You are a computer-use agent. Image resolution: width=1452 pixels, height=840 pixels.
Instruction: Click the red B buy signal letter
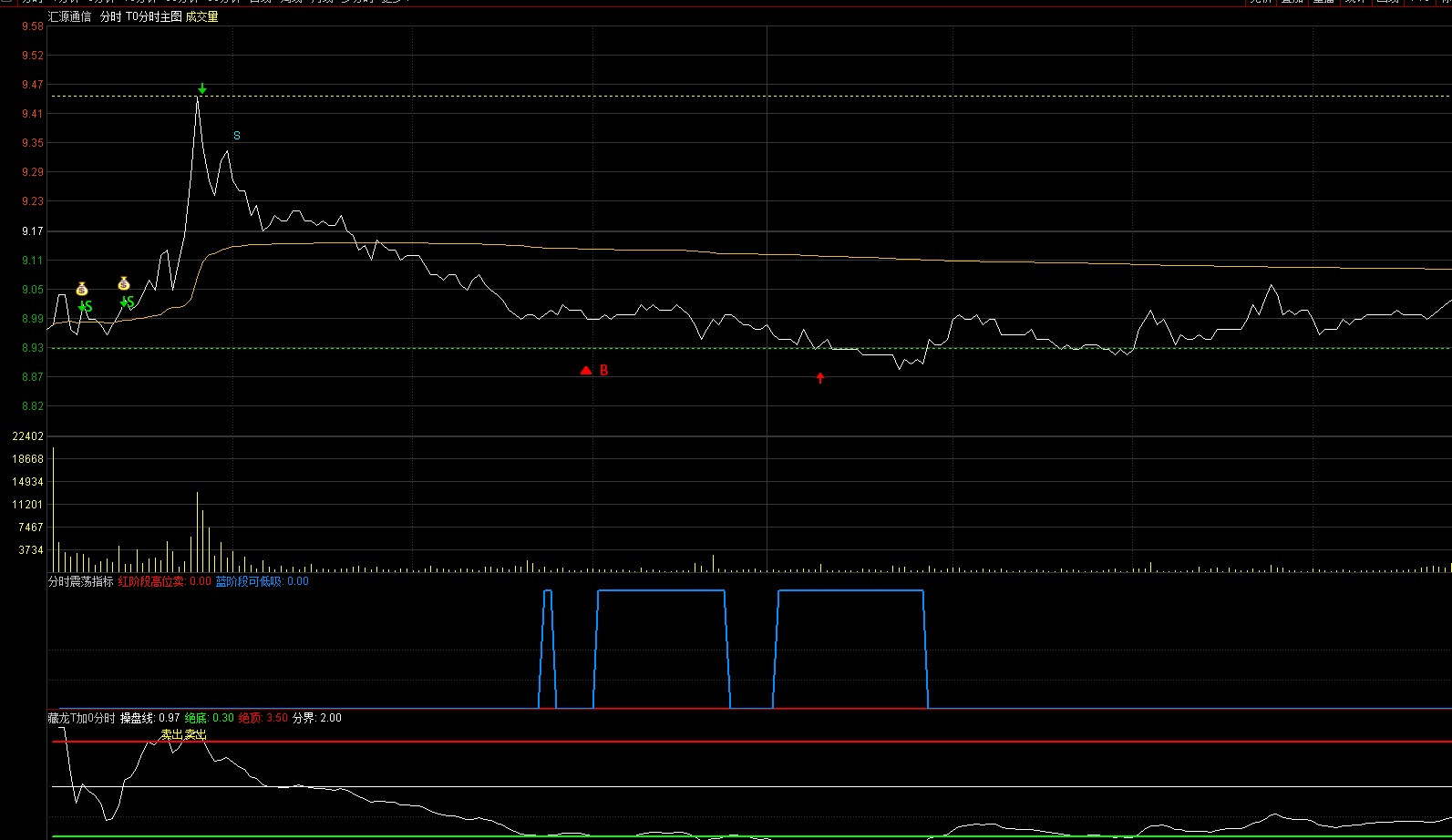point(603,370)
